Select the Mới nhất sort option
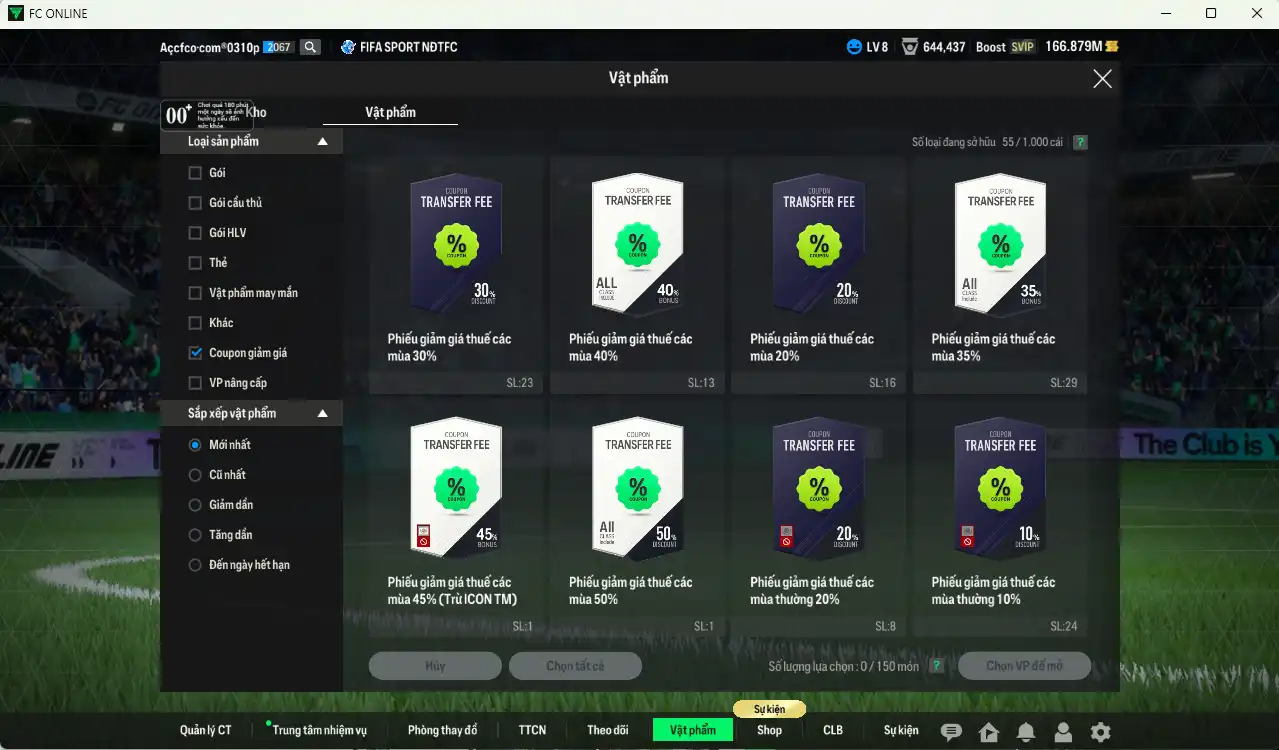The width and height of the screenshot is (1279, 750). click(195, 445)
